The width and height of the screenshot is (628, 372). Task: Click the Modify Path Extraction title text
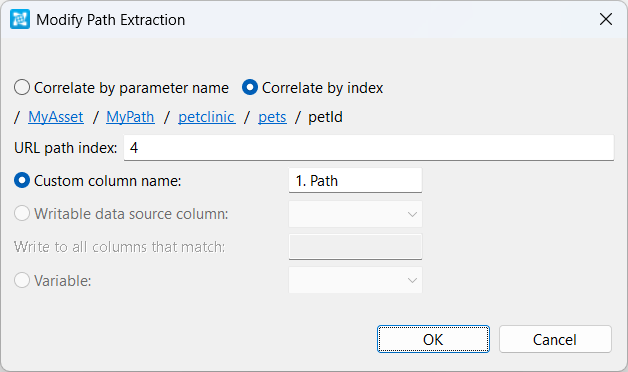111,20
